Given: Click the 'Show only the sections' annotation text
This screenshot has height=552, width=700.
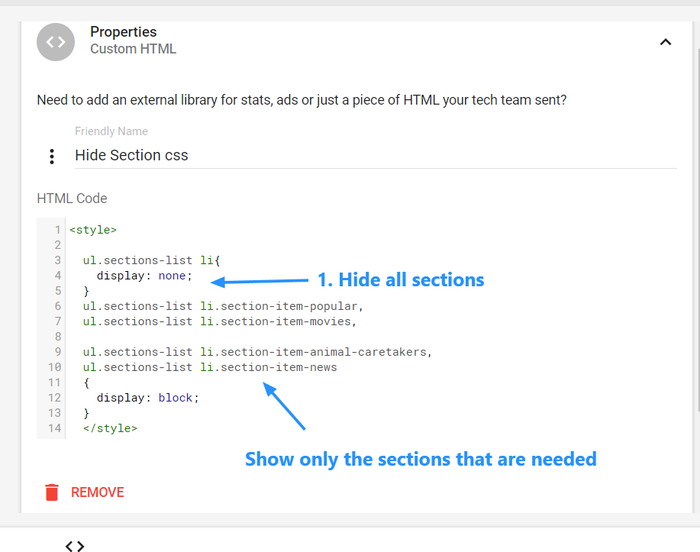Looking at the screenshot, I should click(420, 459).
